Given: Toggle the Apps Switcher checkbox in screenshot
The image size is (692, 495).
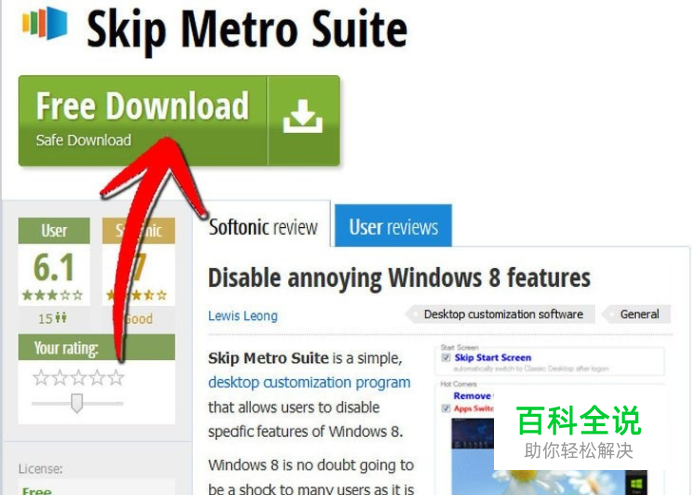Looking at the screenshot, I should [x=446, y=409].
